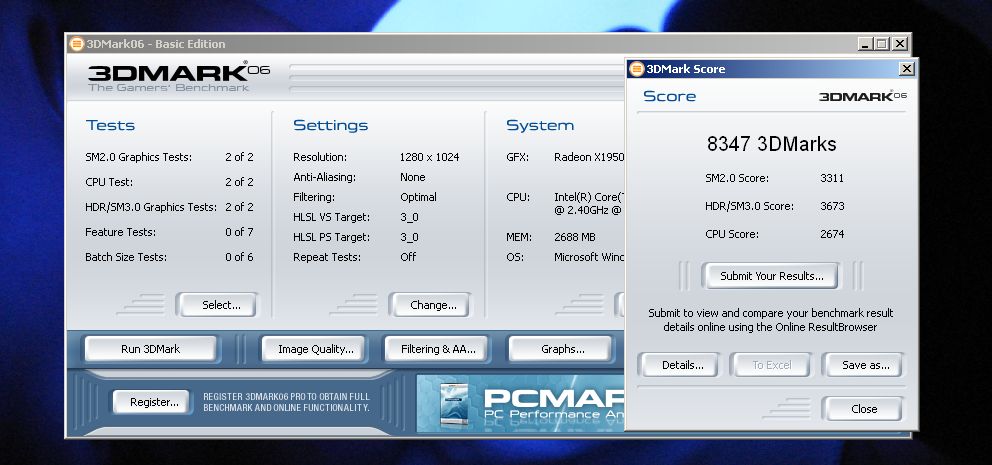This screenshot has width=992, height=465.
Task: Start the benchmark with Run 3DMark
Action: click(x=151, y=349)
